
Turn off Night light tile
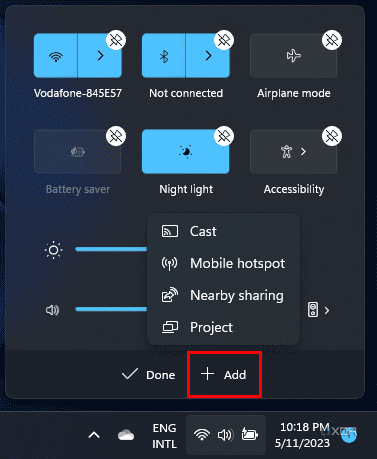click(186, 152)
